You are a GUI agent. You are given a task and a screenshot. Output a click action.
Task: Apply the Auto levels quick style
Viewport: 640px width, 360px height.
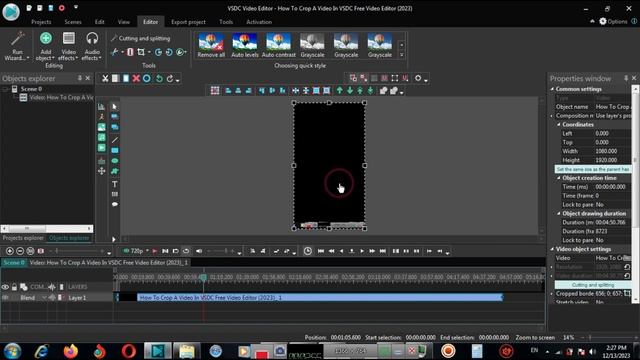click(x=245, y=45)
